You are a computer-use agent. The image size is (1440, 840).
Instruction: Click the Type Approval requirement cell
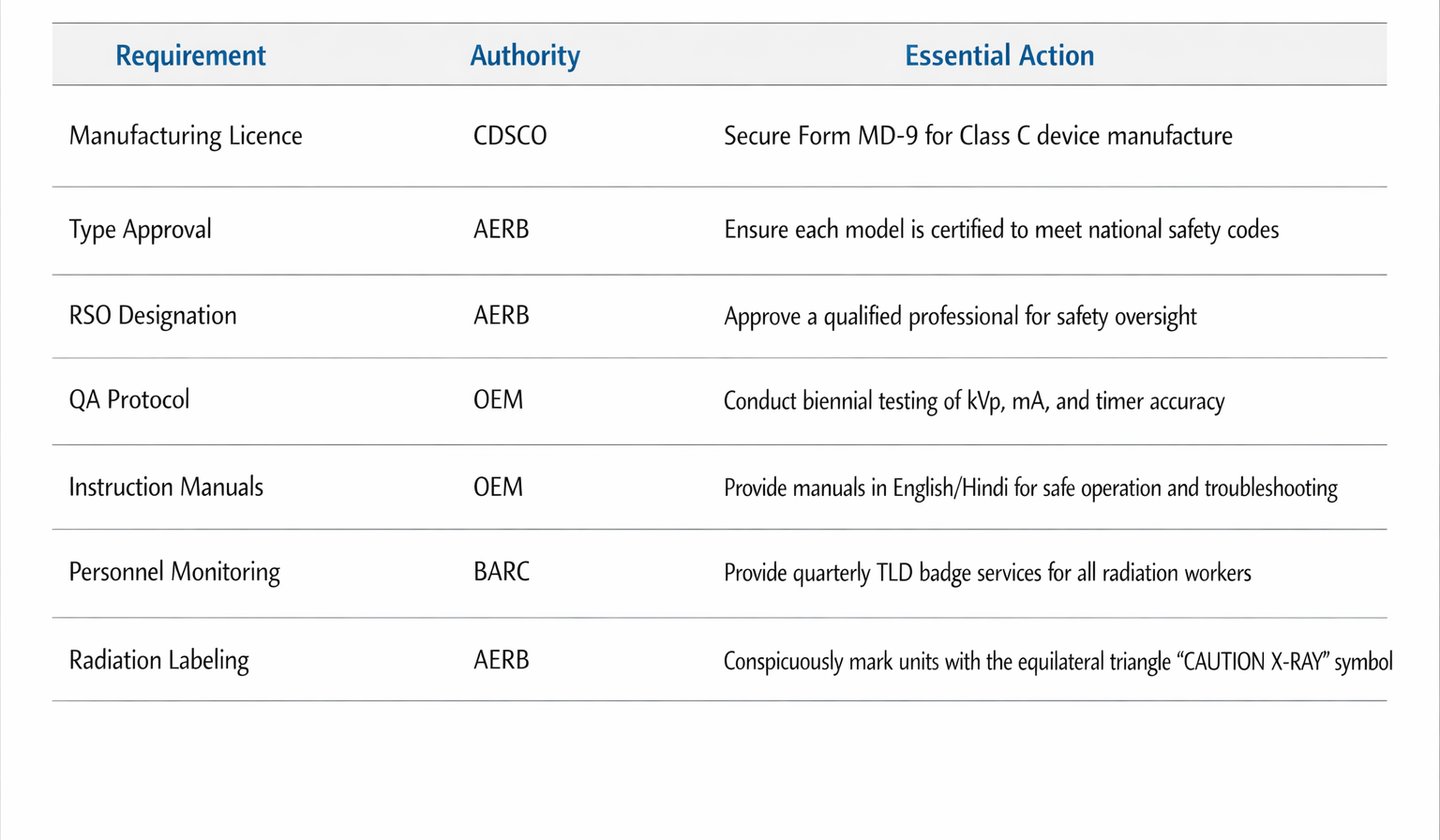(140, 229)
